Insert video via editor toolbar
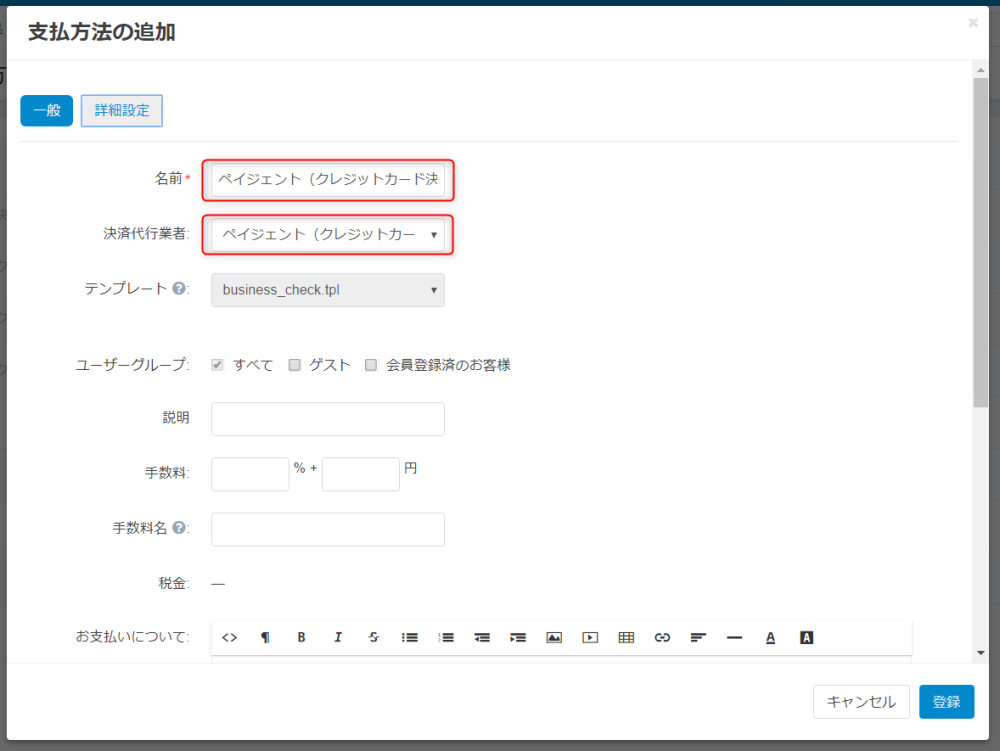 [x=590, y=638]
